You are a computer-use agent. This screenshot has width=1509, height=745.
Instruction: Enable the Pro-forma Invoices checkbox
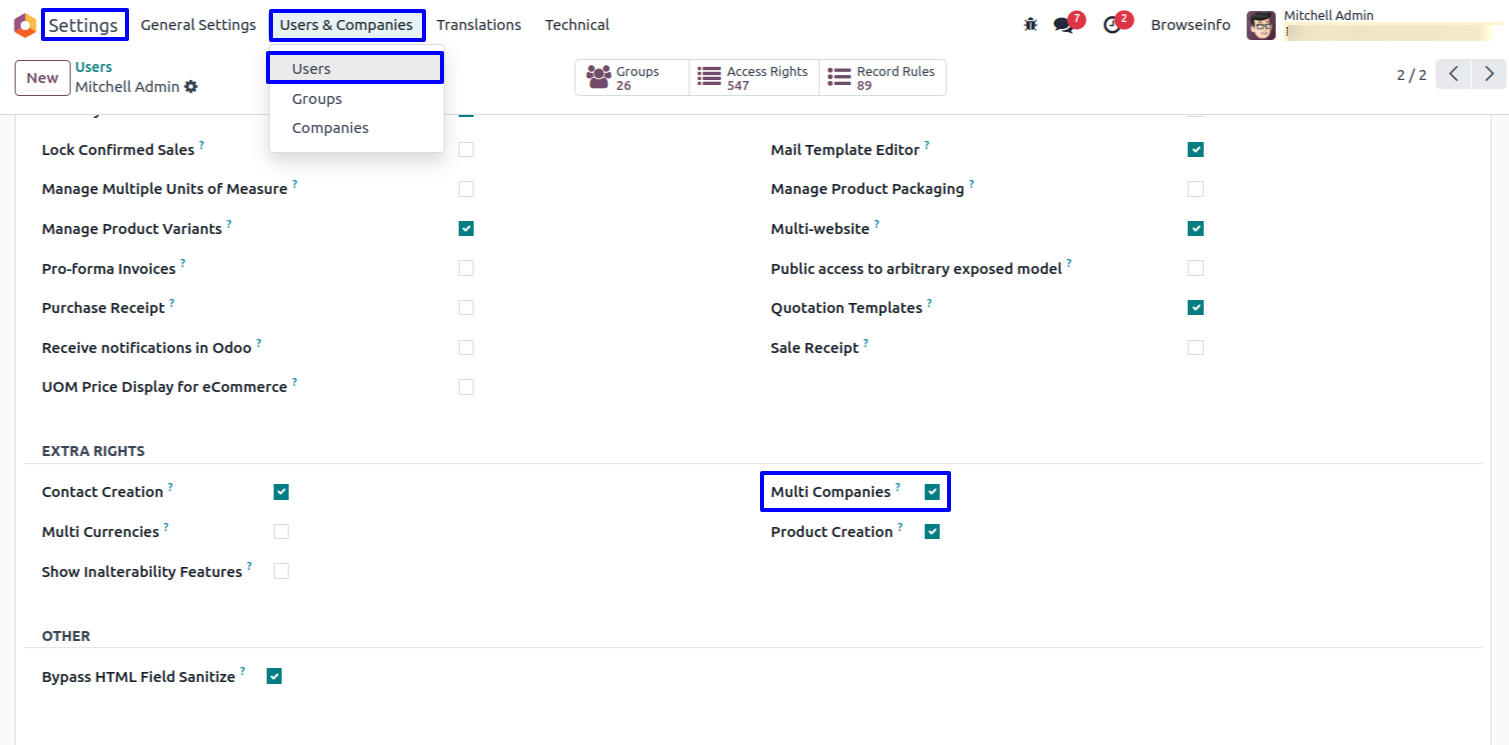point(466,268)
